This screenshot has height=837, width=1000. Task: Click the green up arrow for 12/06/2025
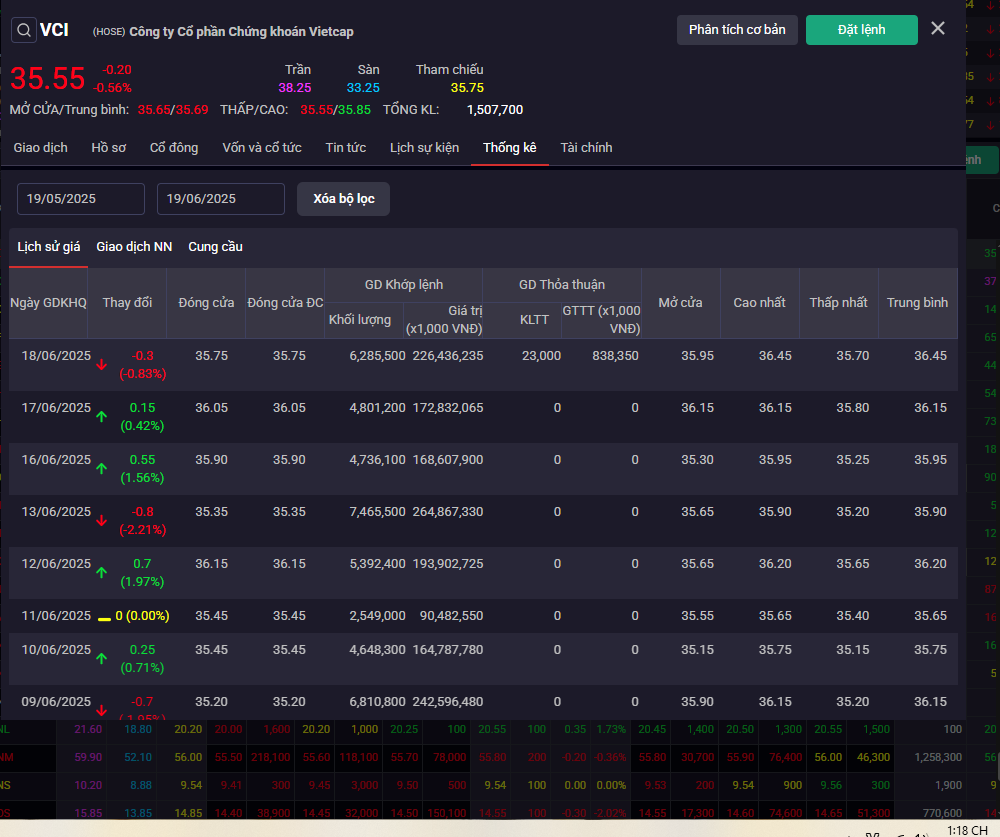tap(101, 573)
